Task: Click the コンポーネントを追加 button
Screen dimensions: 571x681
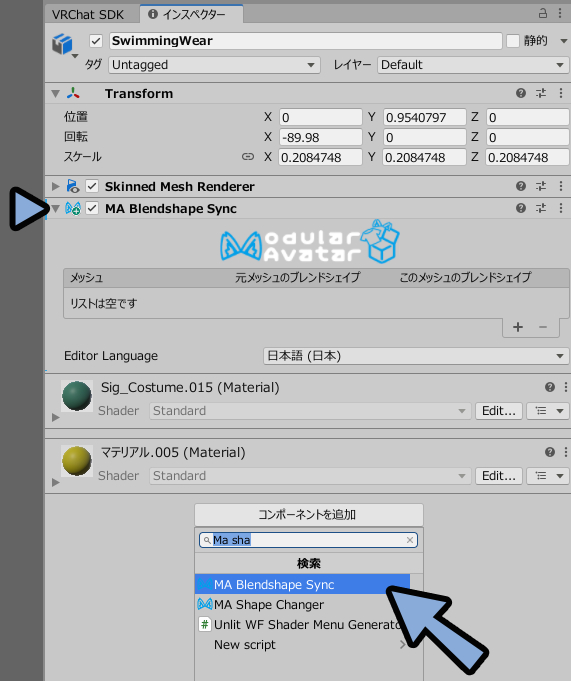Action: (309, 515)
